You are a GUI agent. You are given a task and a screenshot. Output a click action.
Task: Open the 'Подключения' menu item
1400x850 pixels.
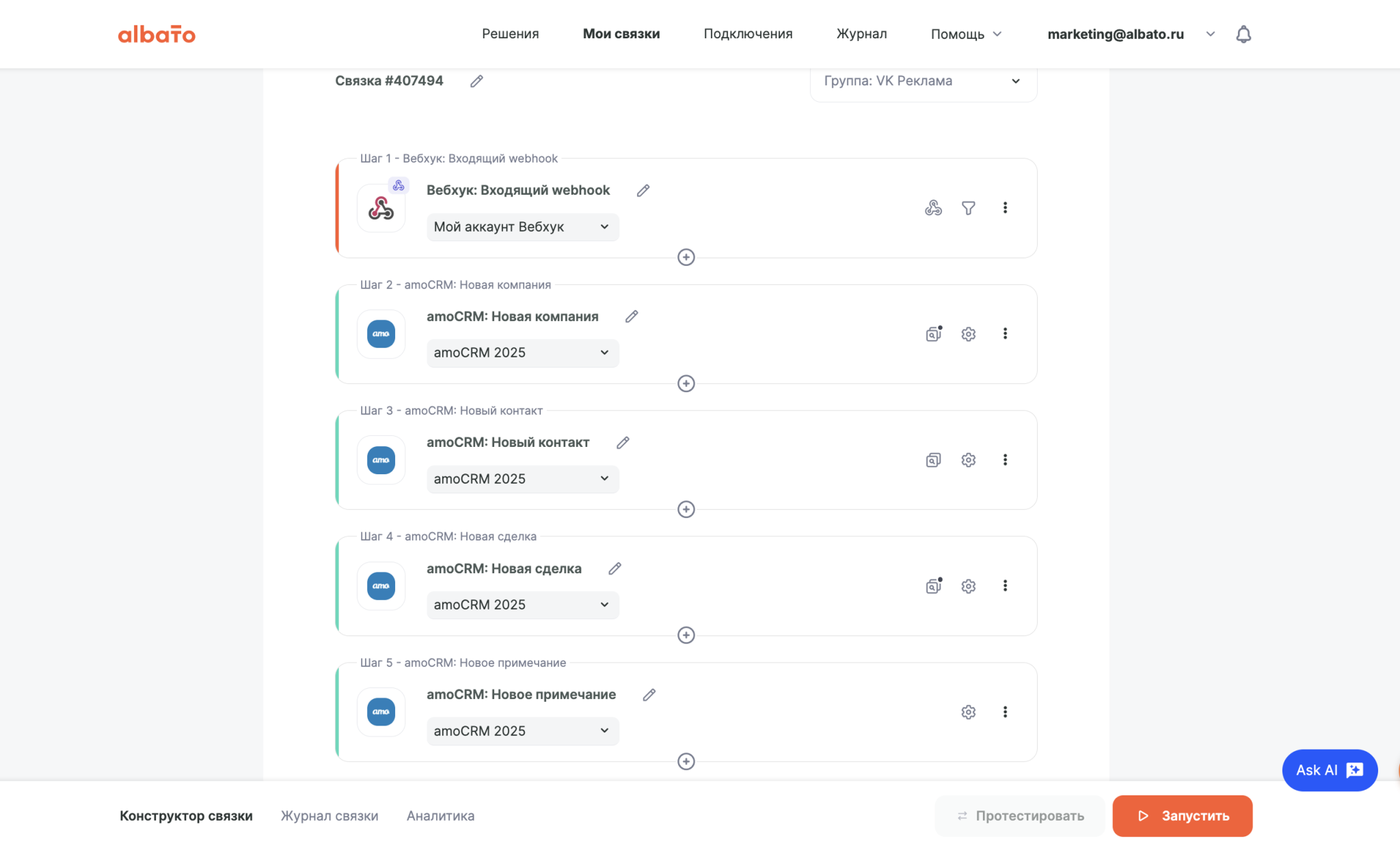tap(748, 33)
